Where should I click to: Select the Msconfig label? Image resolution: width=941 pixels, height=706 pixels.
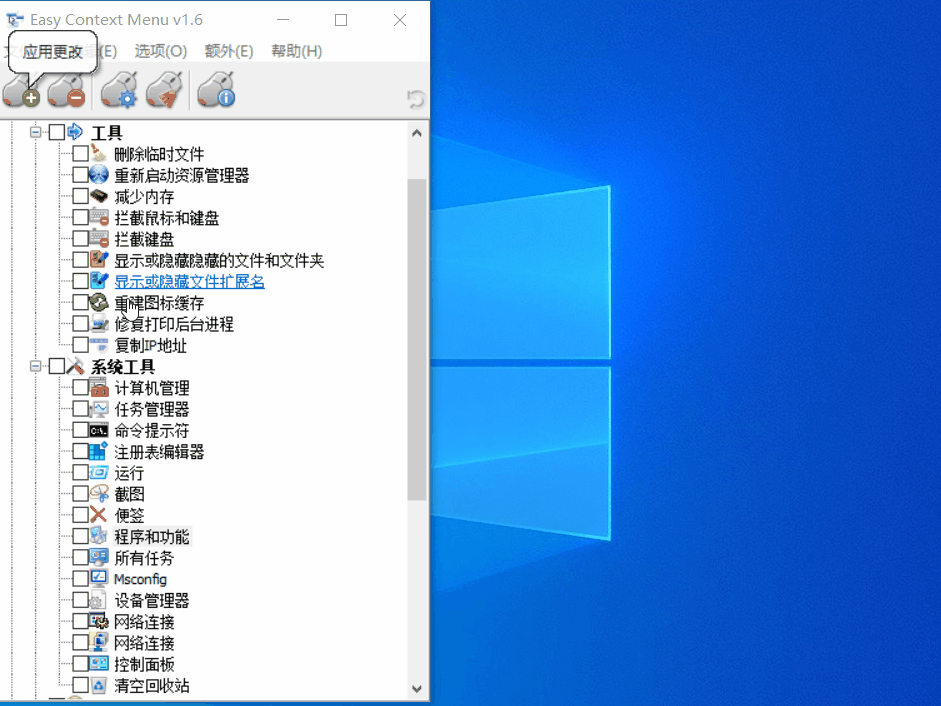tap(140, 579)
